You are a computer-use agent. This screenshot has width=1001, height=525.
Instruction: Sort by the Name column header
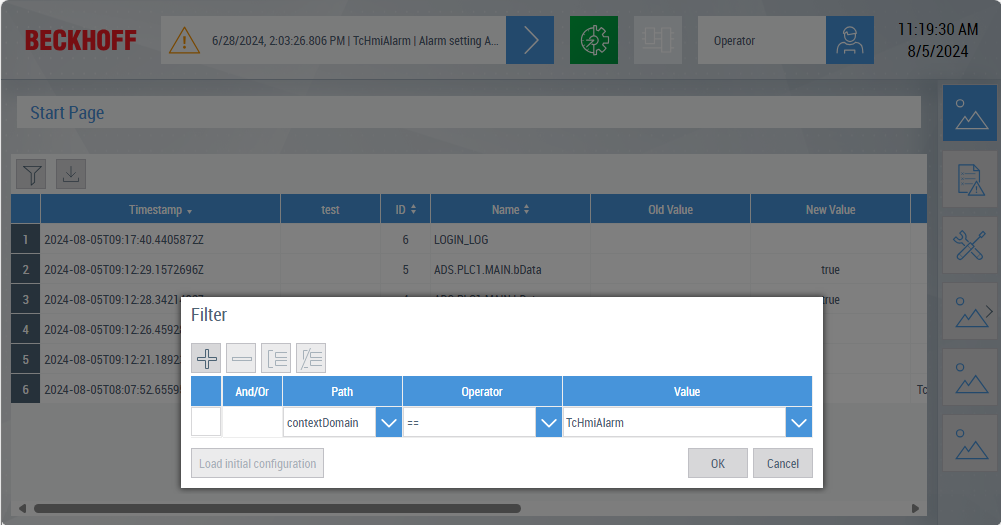[x=510, y=209]
